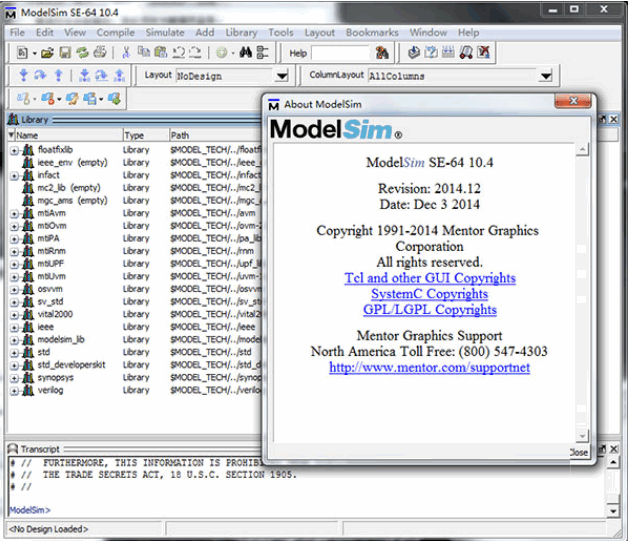Expand the infact library node
Image resolution: width=629 pixels, height=541 pixels.
point(14,176)
